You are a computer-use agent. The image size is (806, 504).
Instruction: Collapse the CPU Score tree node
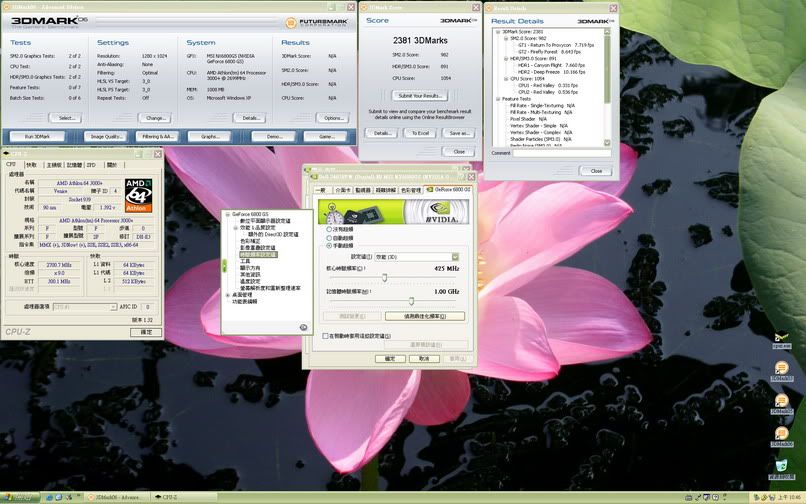[x=506, y=79]
